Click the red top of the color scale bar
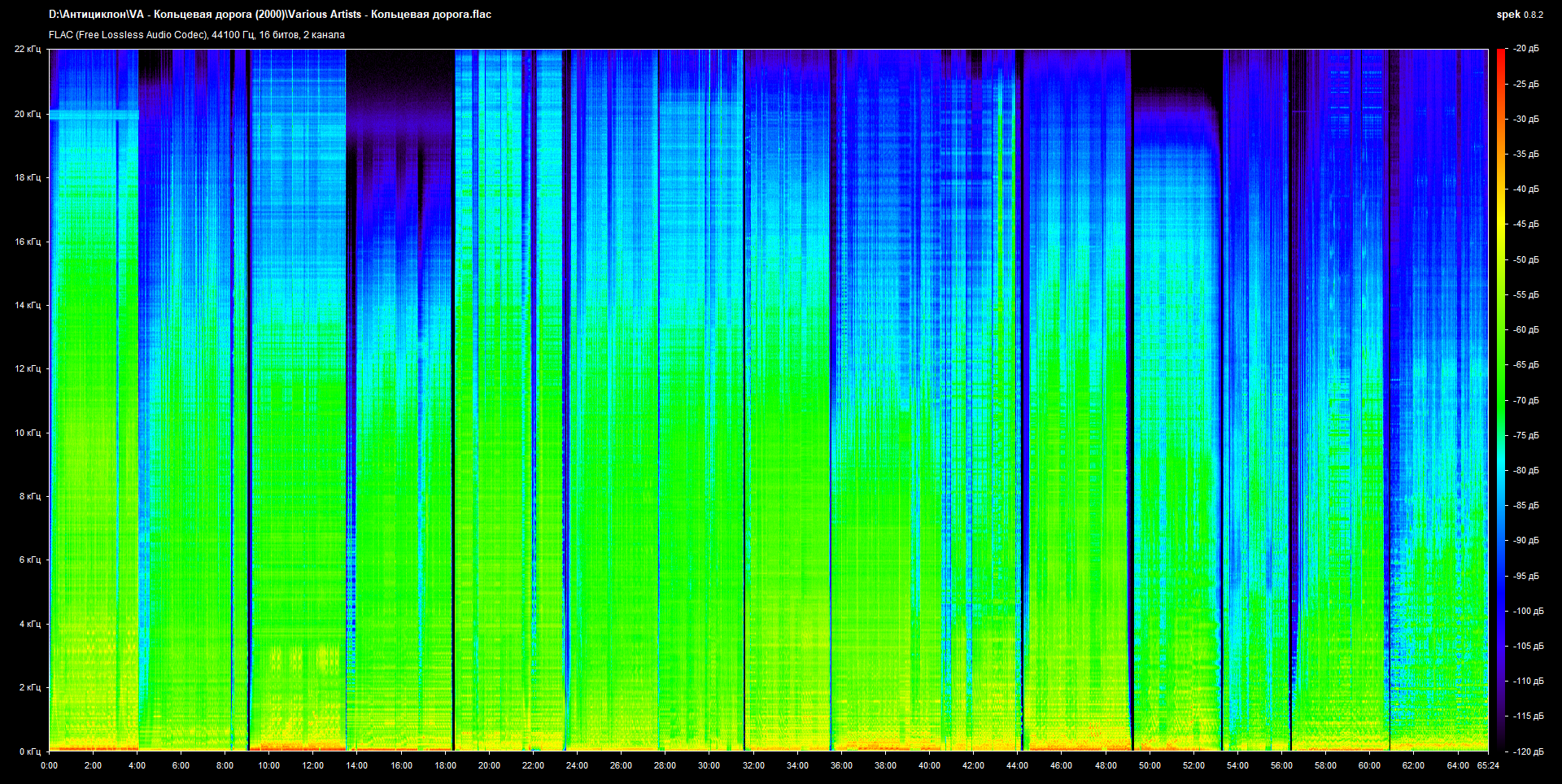 [1500, 54]
